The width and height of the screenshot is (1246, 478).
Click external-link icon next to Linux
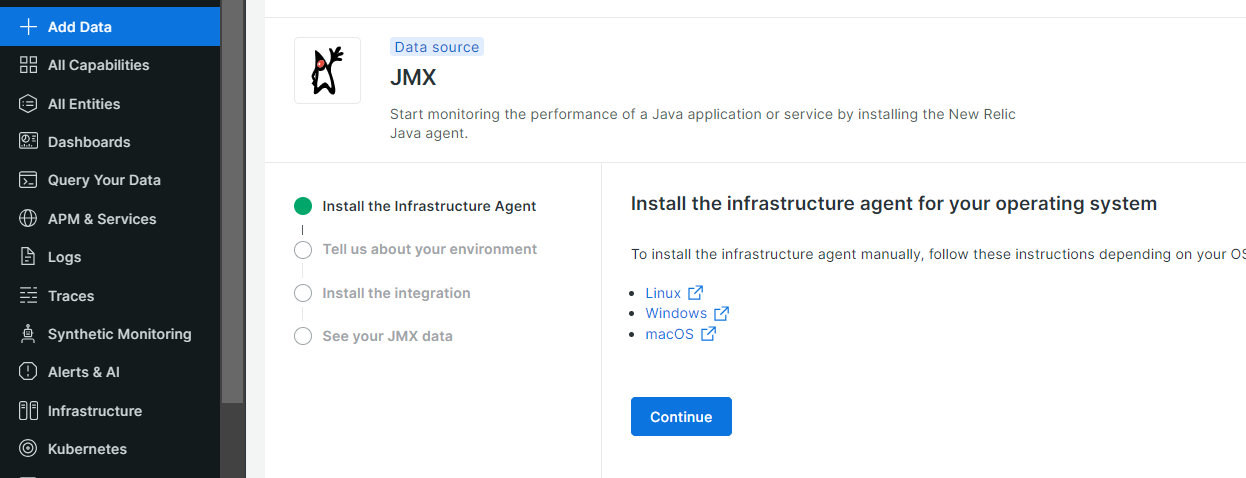click(x=696, y=293)
